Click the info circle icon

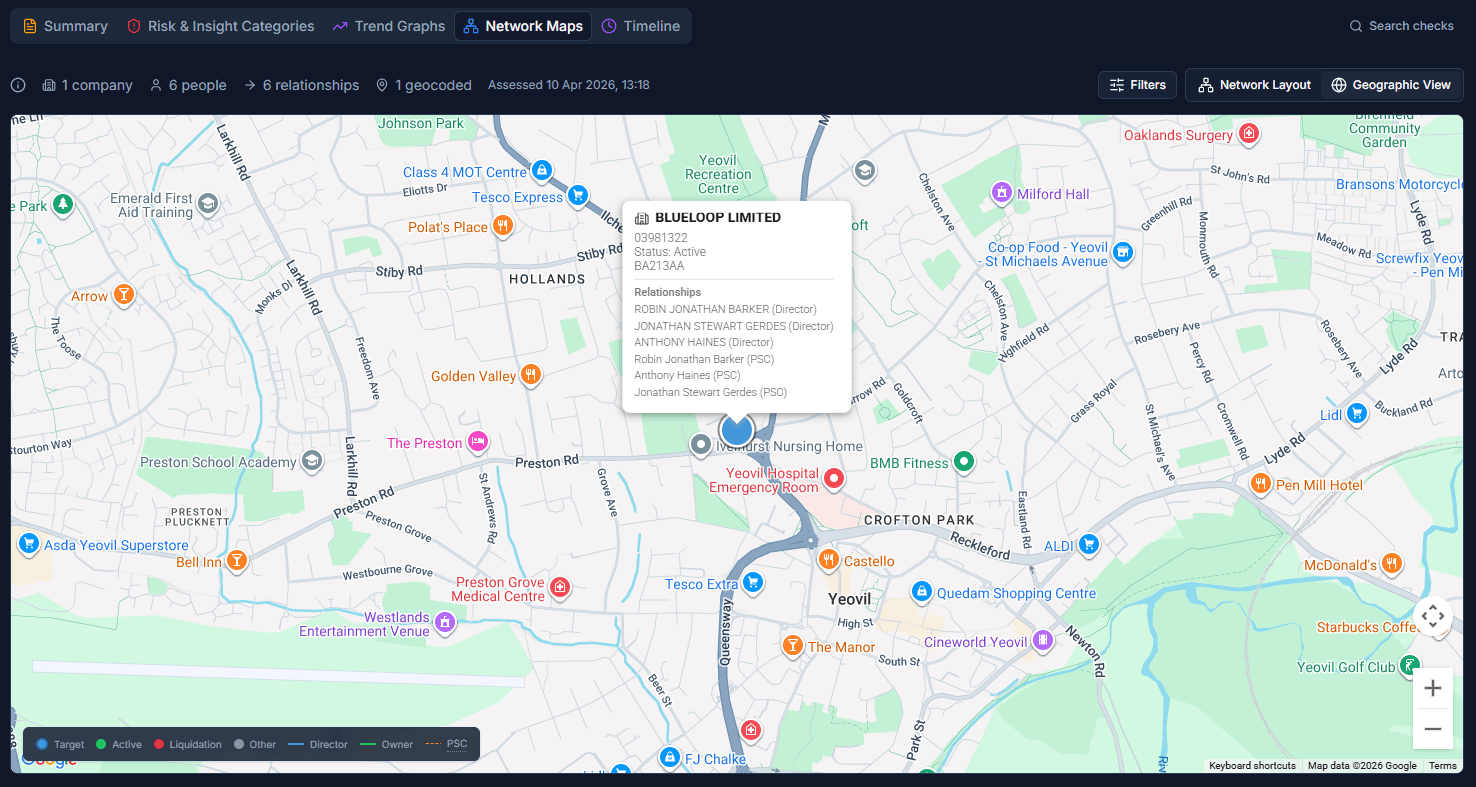(18, 85)
